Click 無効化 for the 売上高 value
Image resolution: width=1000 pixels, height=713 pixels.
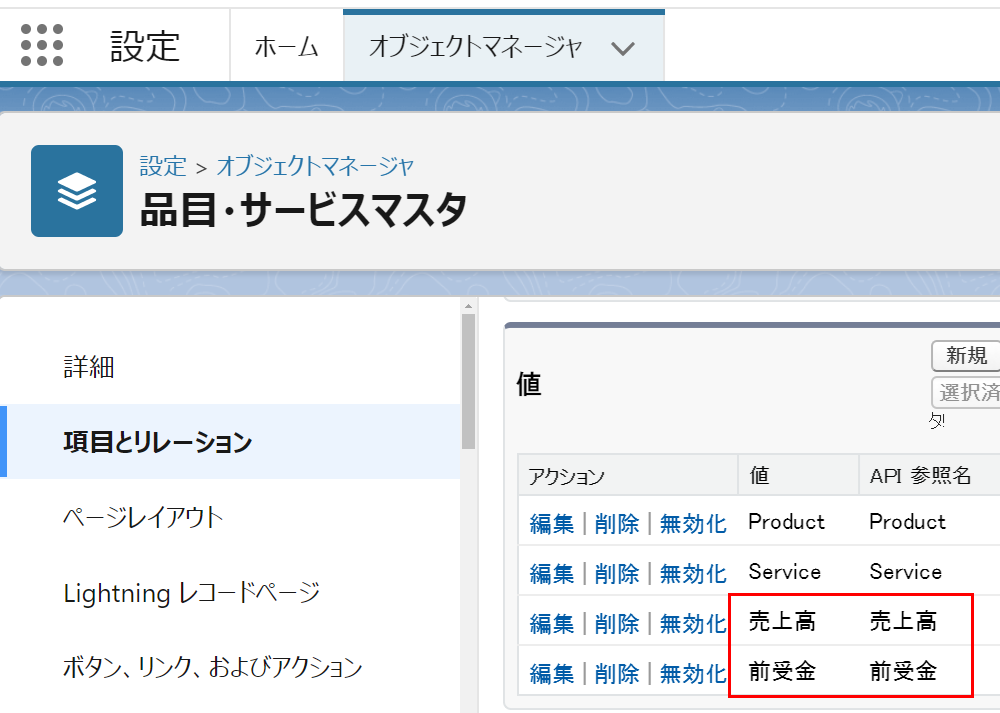[x=692, y=624]
